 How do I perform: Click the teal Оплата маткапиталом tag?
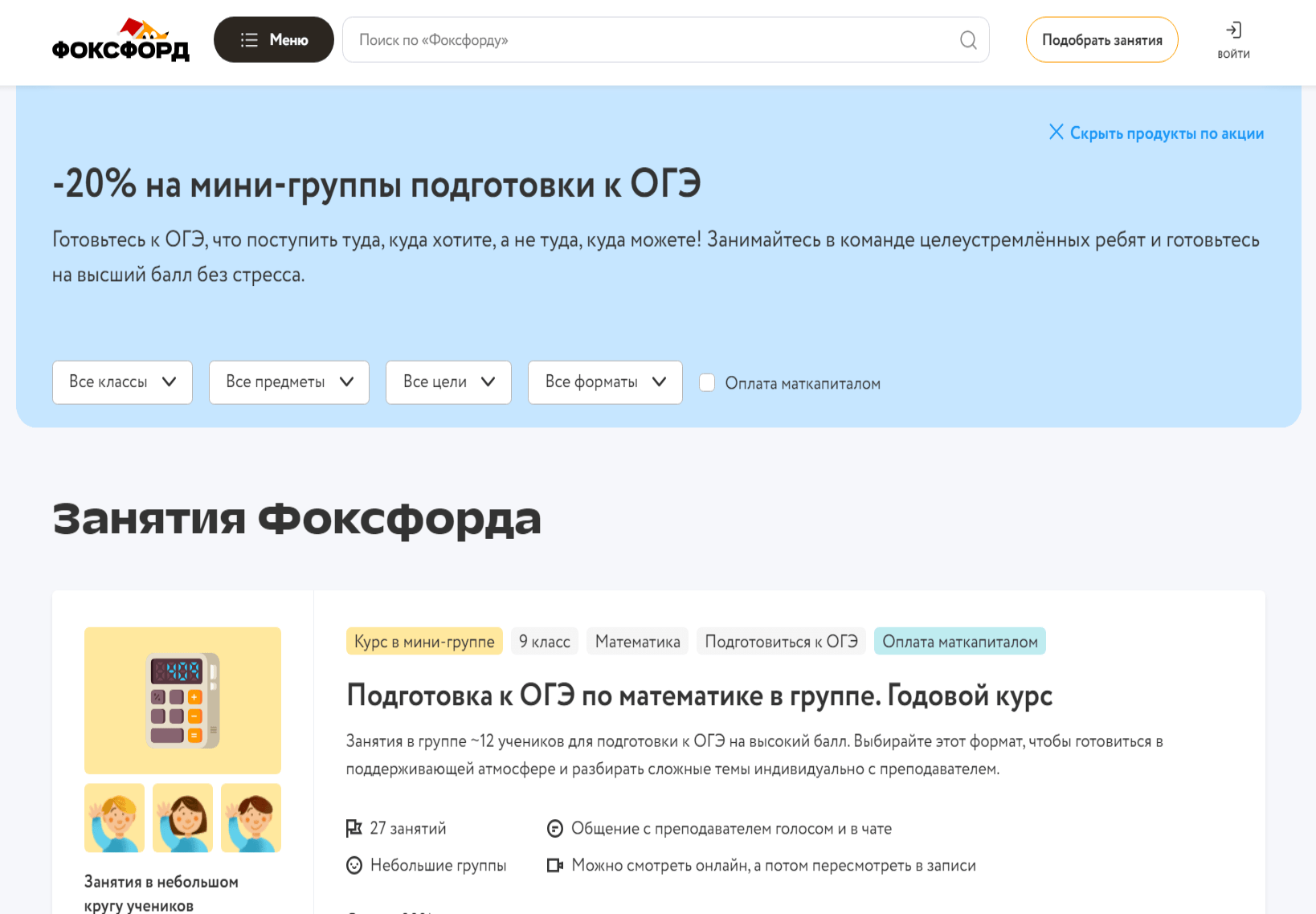click(960, 641)
